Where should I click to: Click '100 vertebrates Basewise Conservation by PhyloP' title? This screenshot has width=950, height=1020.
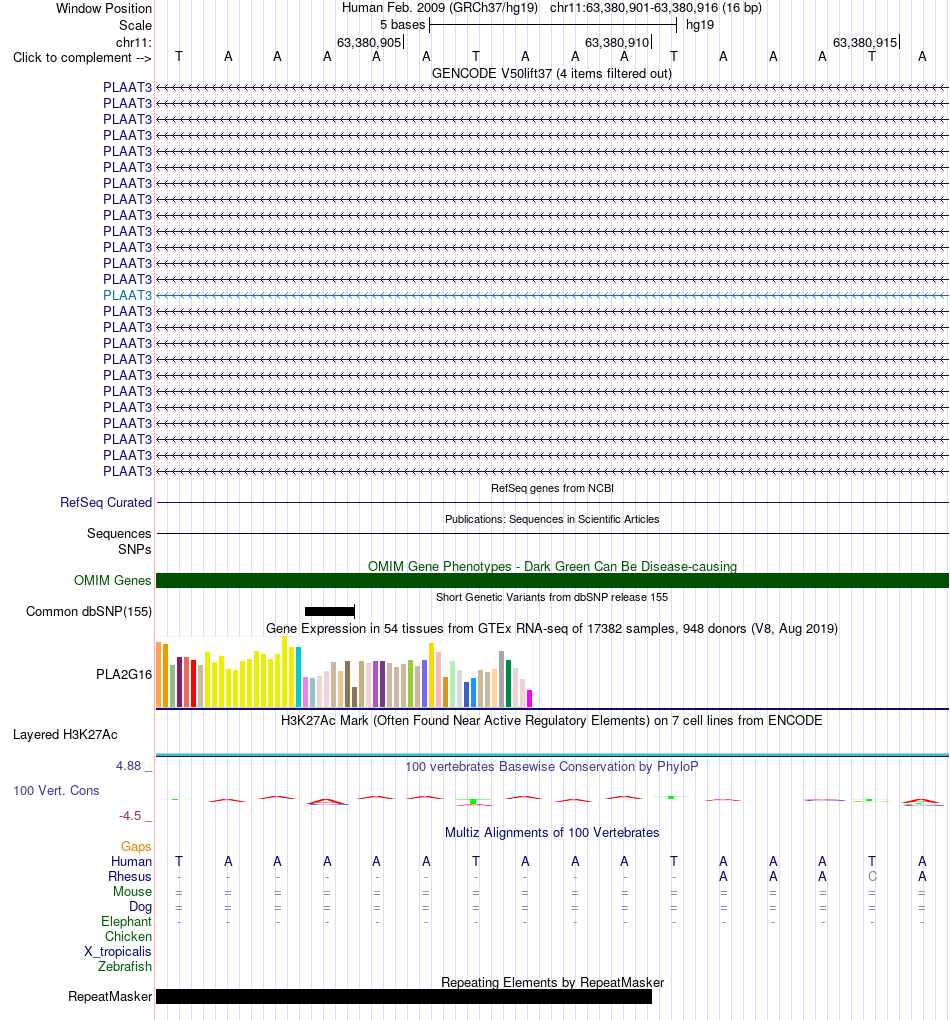pos(552,766)
